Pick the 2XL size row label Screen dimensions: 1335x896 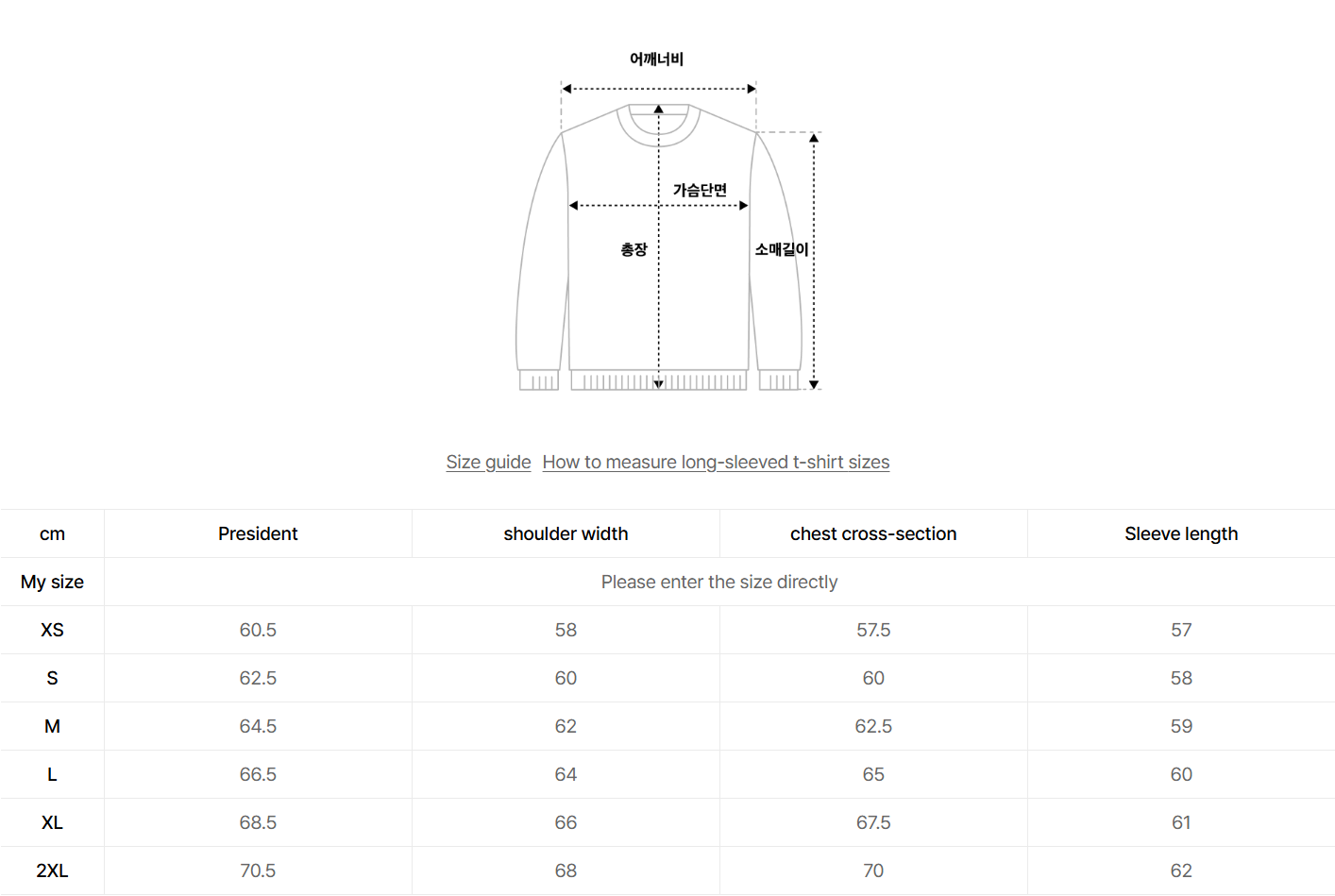point(52,871)
